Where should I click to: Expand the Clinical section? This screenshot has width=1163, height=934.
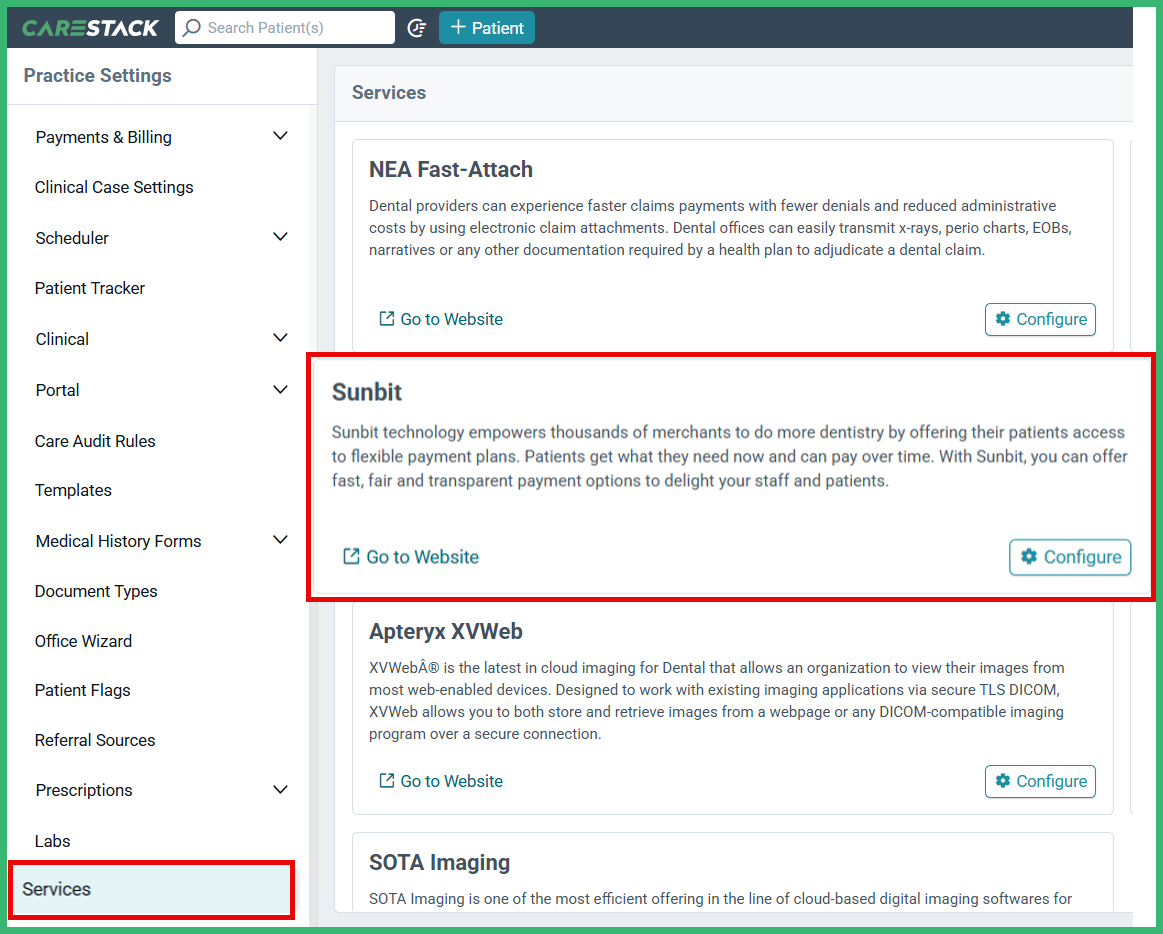(x=280, y=337)
